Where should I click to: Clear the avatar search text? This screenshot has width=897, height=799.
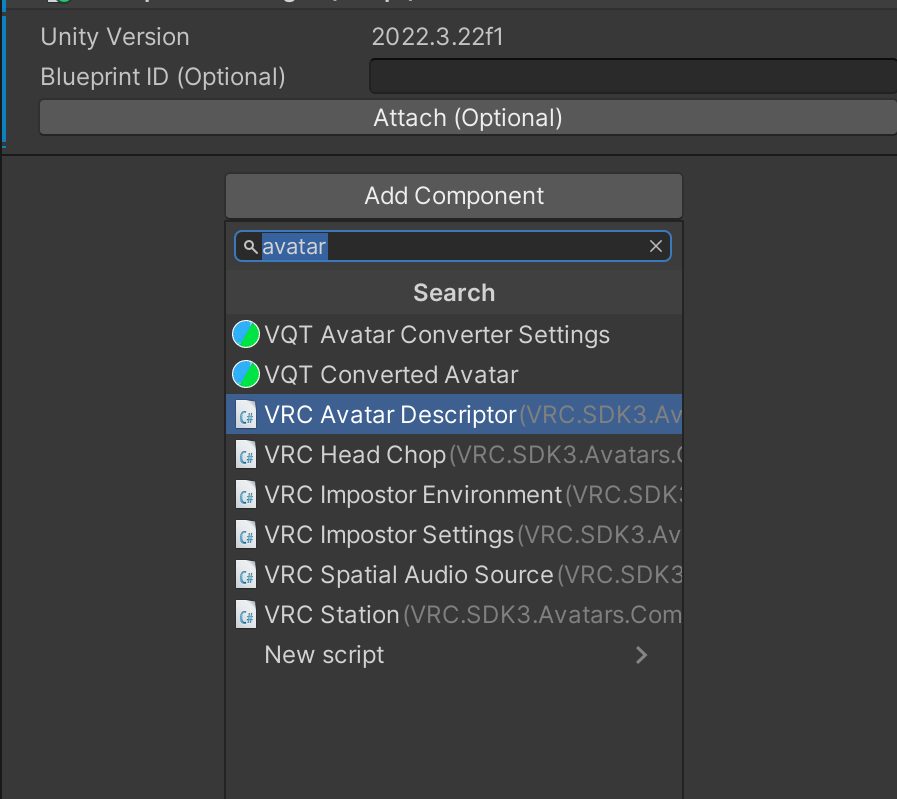pyautogui.click(x=656, y=246)
